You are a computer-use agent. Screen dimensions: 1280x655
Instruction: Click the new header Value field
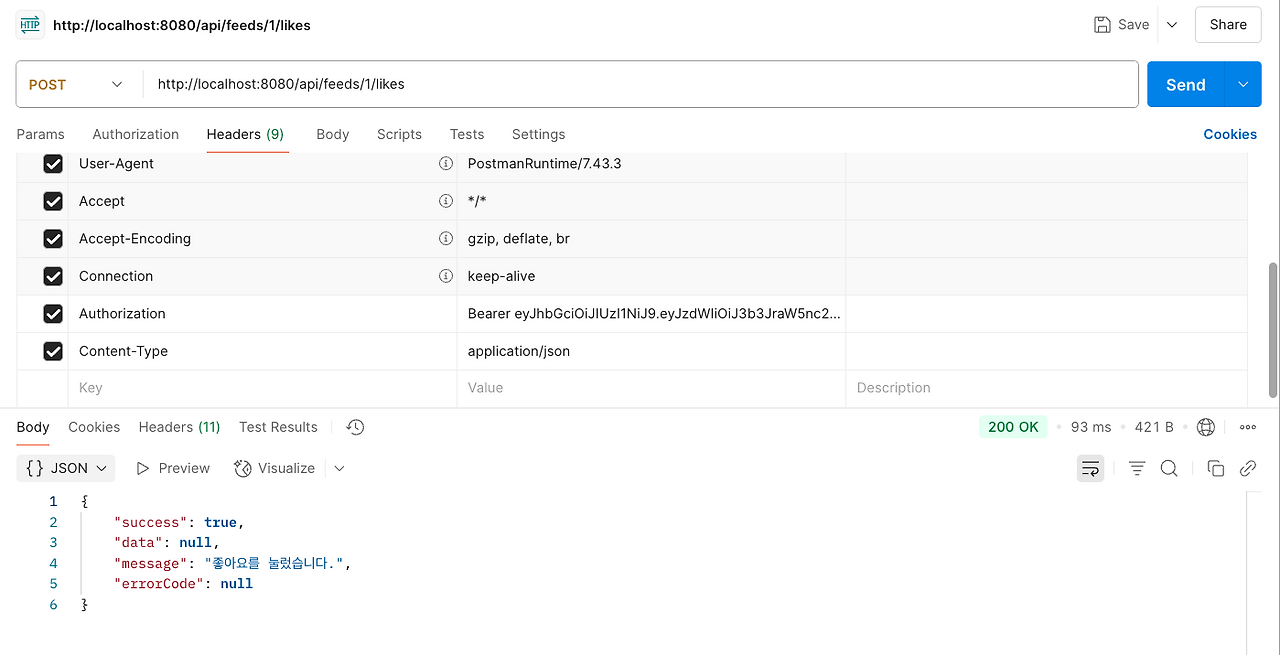point(651,388)
